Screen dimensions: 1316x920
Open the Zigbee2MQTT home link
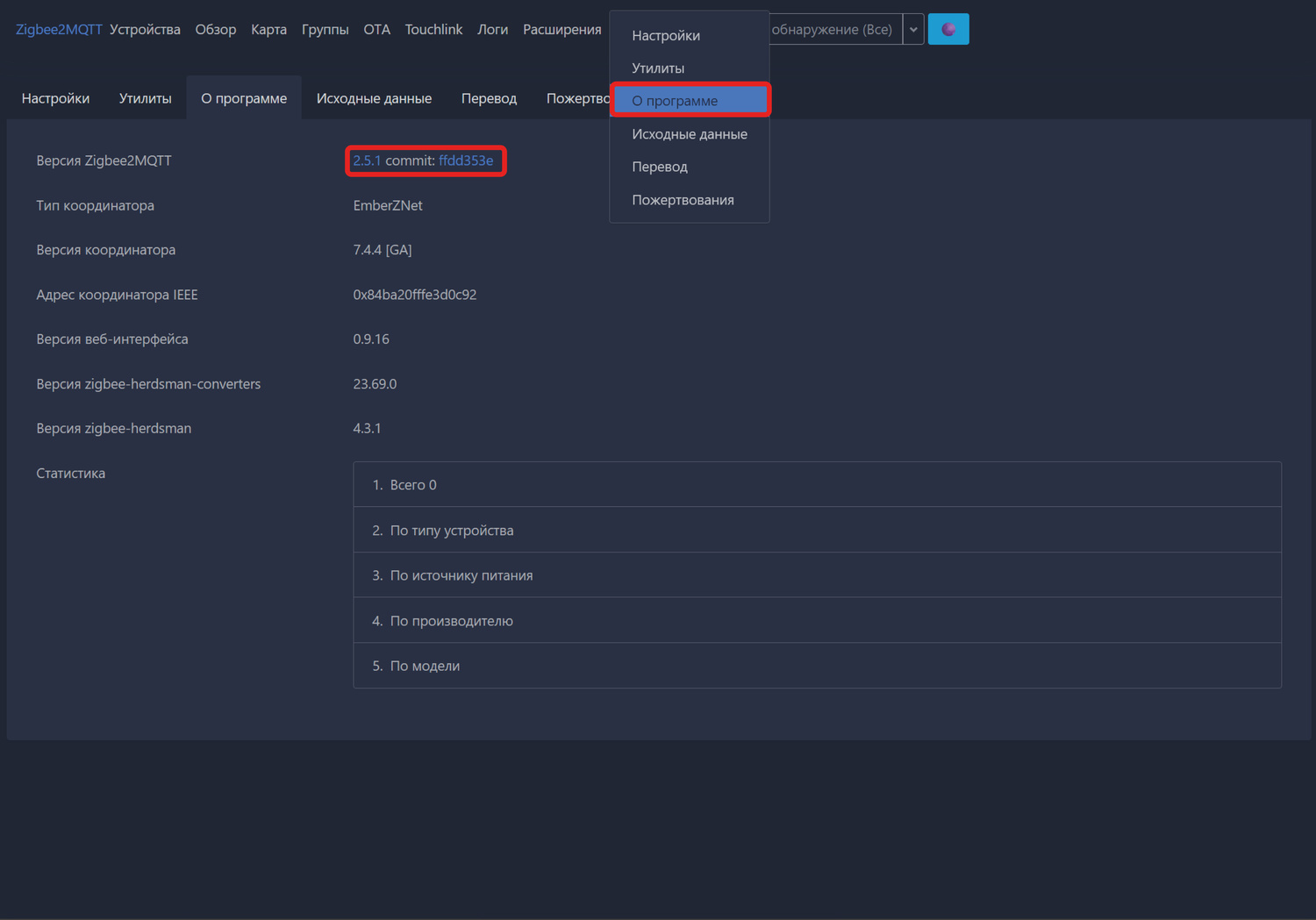pyautogui.click(x=59, y=29)
